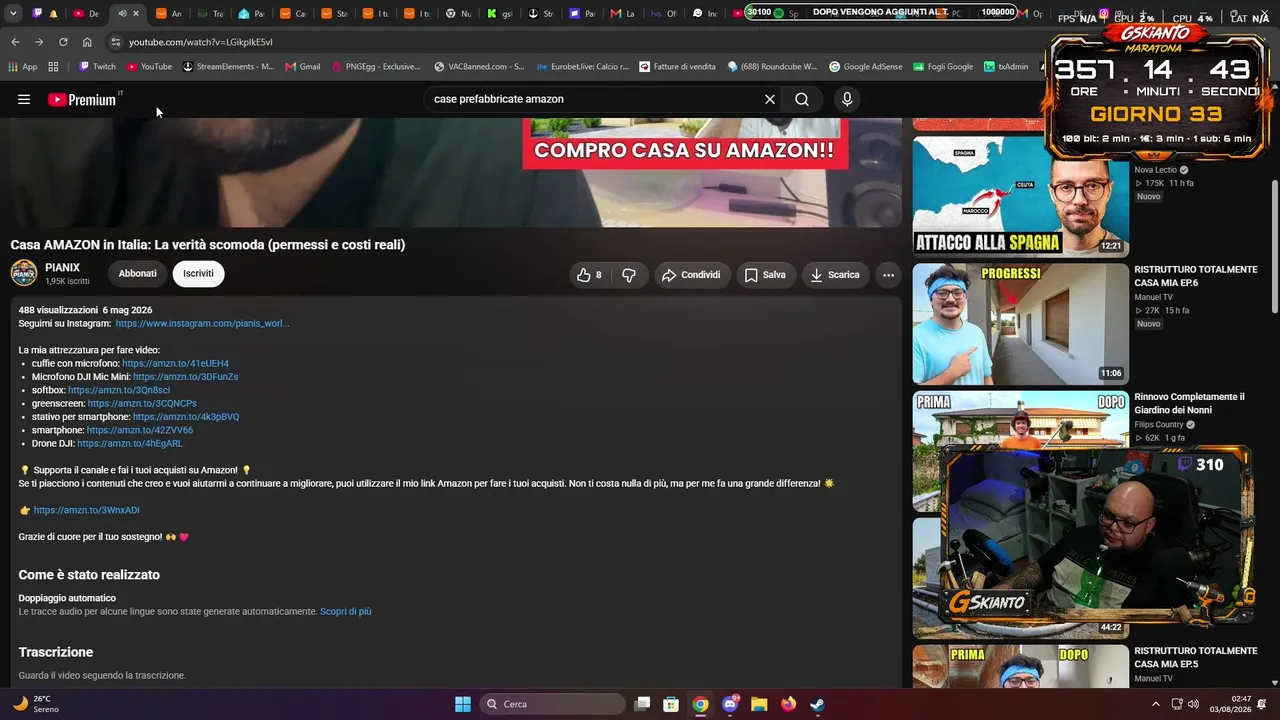Screen dimensions: 1280x720
Task: Go forward in browser history
Action: pos(39,42)
